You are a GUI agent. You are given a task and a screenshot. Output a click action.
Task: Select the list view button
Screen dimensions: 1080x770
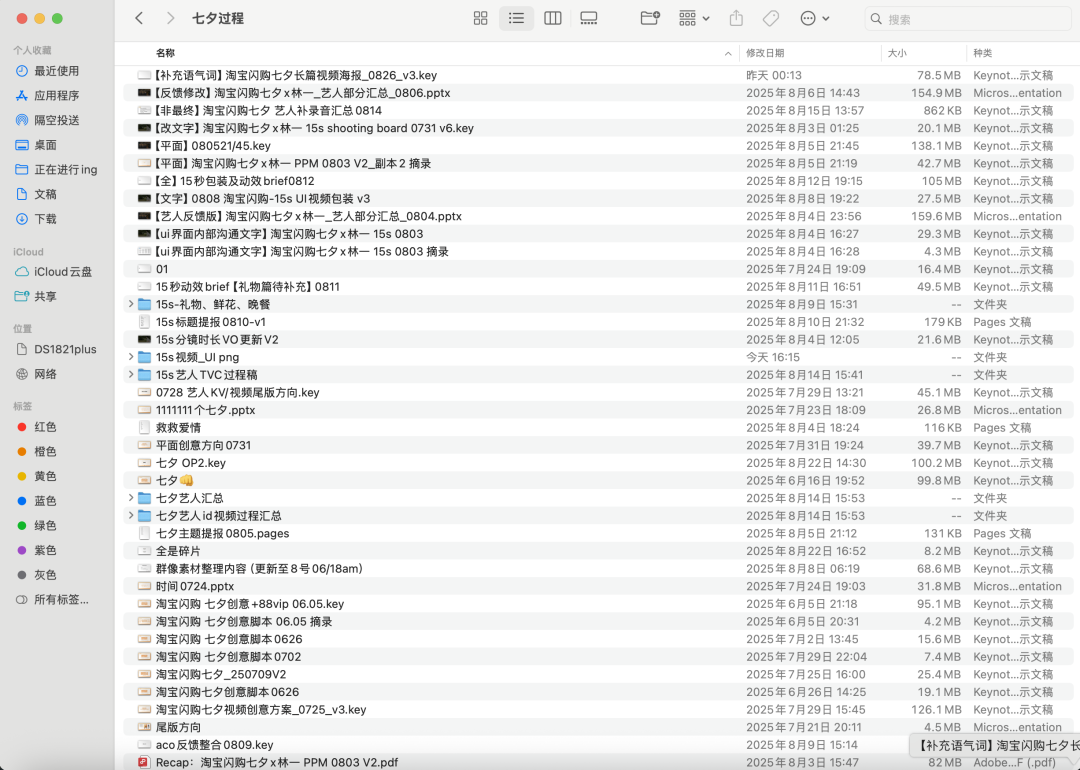(517, 19)
